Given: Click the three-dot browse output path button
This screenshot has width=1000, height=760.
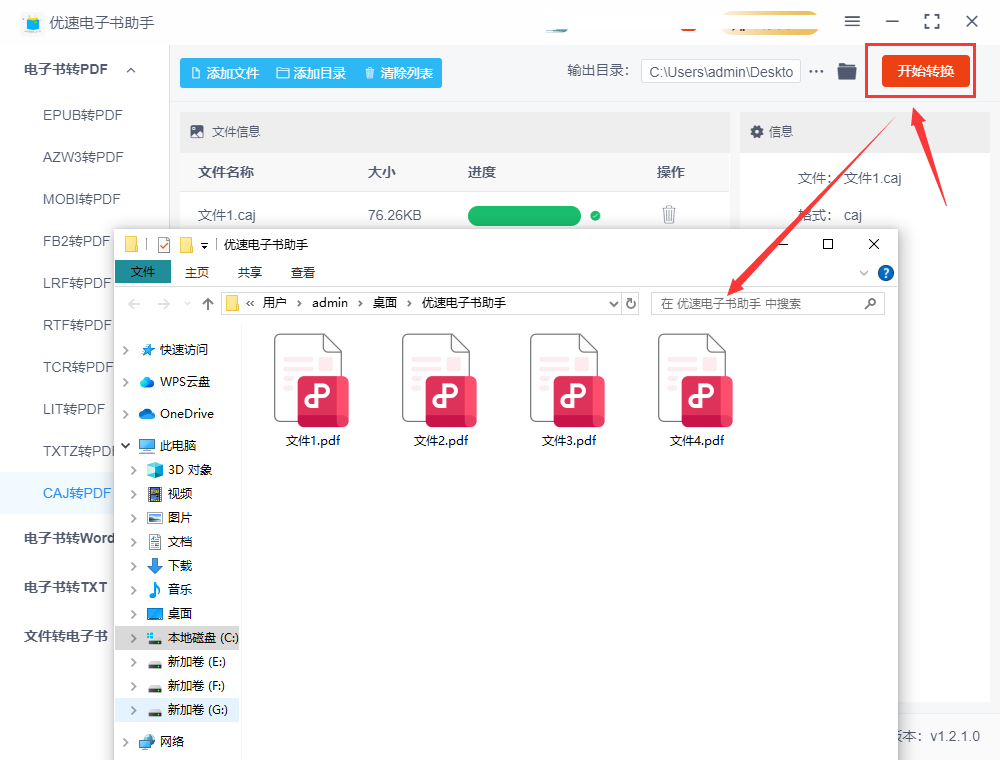Looking at the screenshot, I should coord(816,71).
